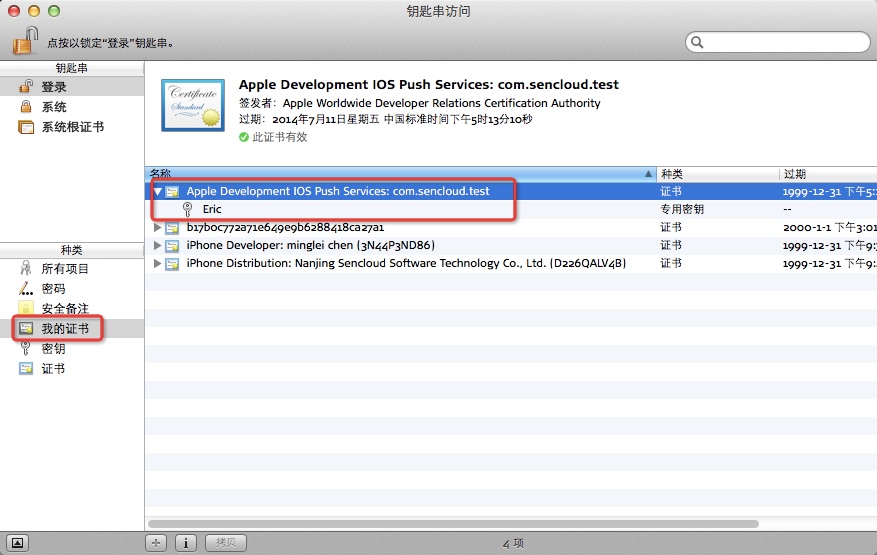Image resolution: width=877 pixels, height=555 pixels.
Task: Click the 此证书有效 status text
Action: point(280,137)
